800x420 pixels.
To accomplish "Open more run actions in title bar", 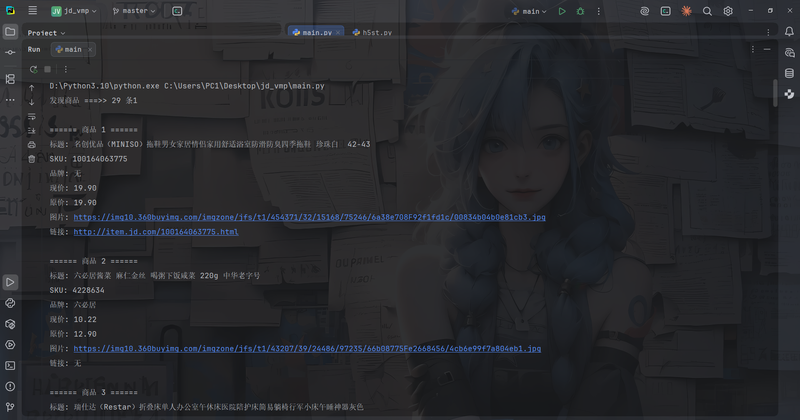I will (598, 11).
